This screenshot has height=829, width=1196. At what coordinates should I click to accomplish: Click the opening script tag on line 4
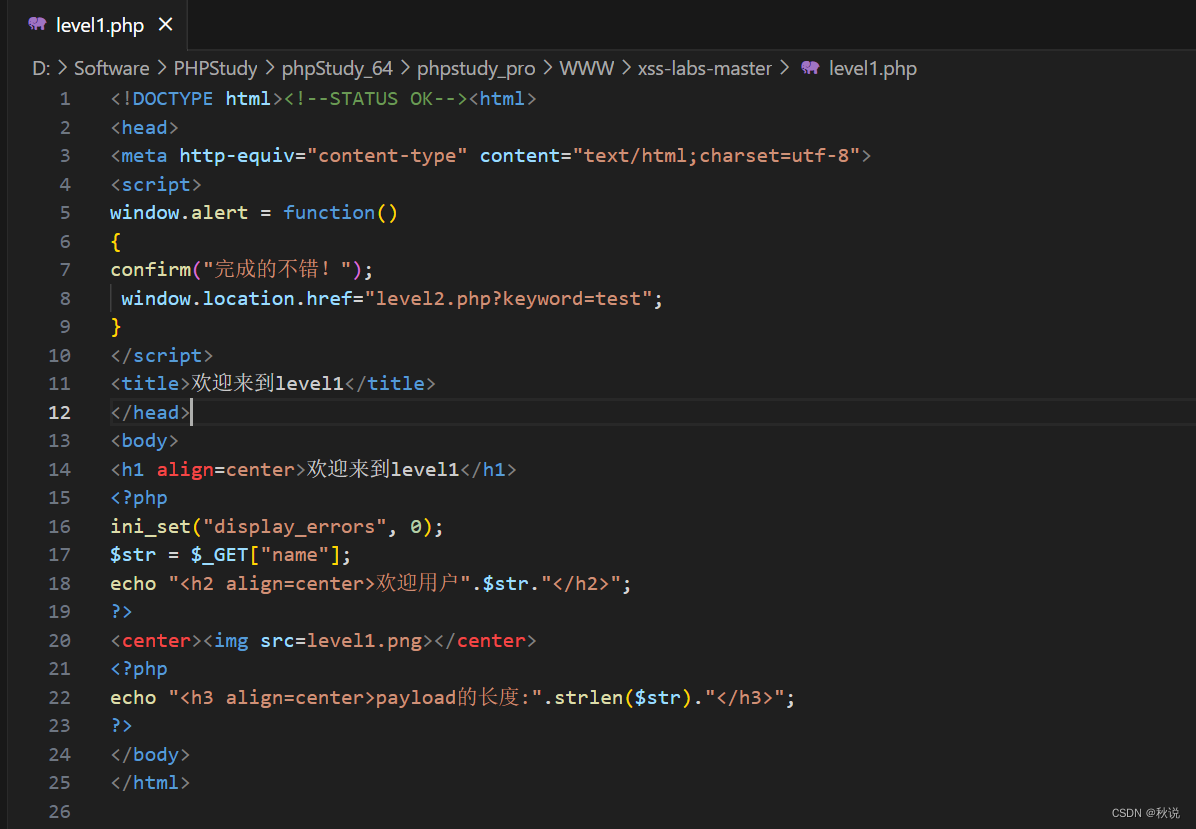156,185
